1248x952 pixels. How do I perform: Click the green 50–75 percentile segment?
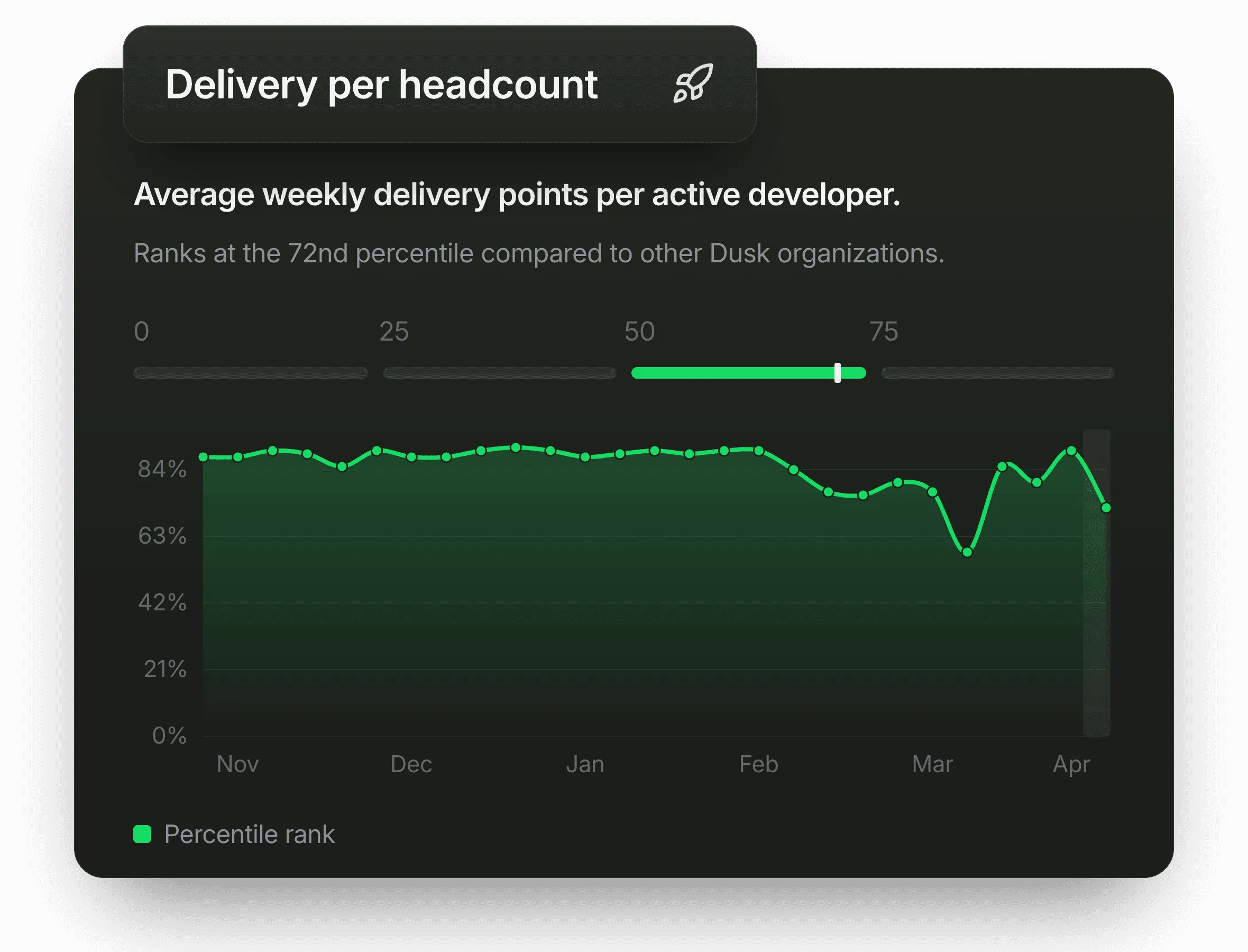point(748,373)
